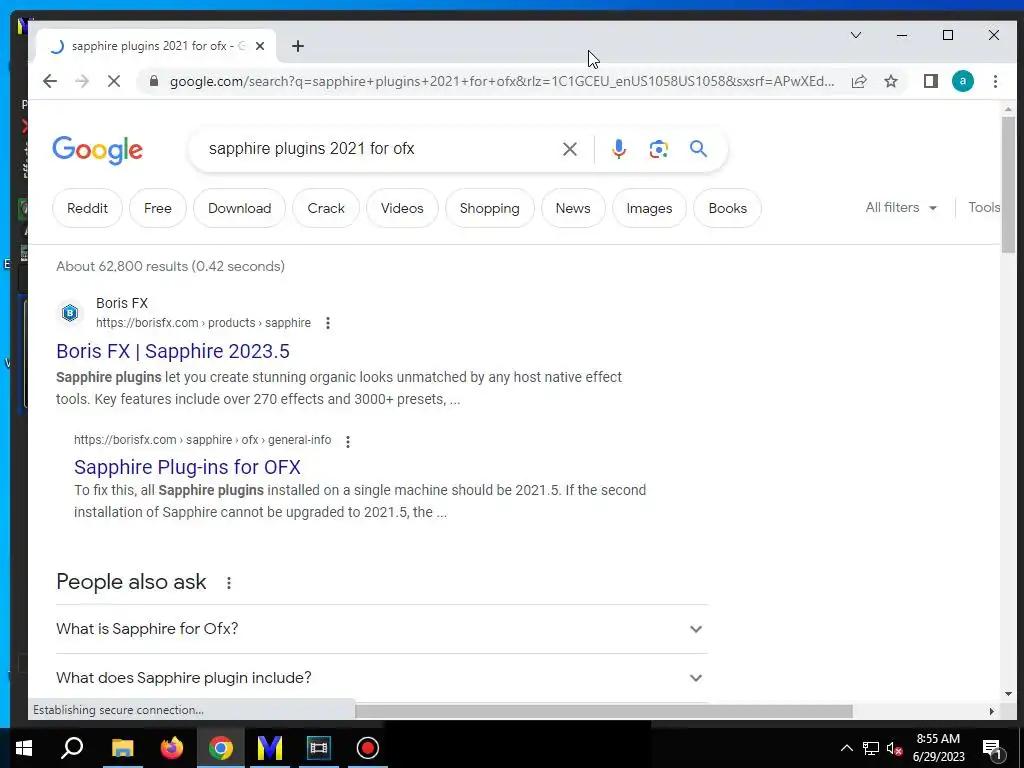
Task: Open the Windows Start menu
Action: point(24,748)
